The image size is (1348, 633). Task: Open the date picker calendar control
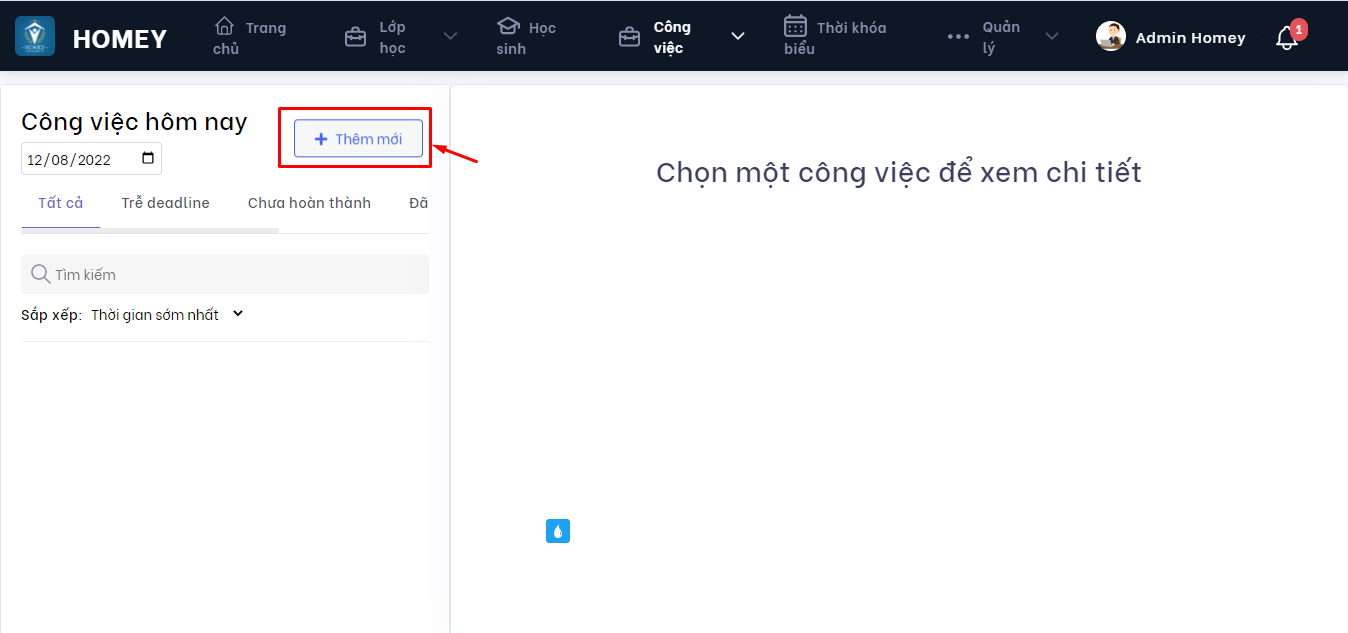point(148,158)
